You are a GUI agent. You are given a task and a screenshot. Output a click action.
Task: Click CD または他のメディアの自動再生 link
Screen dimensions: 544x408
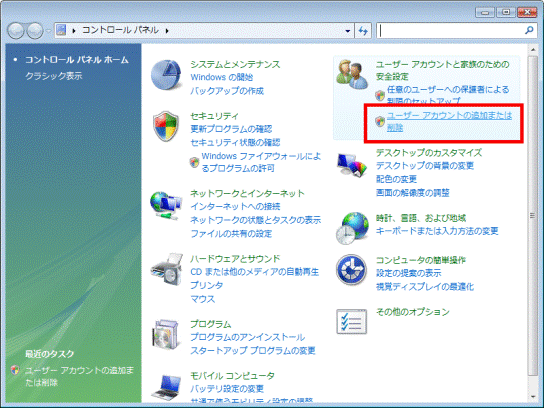254,272
